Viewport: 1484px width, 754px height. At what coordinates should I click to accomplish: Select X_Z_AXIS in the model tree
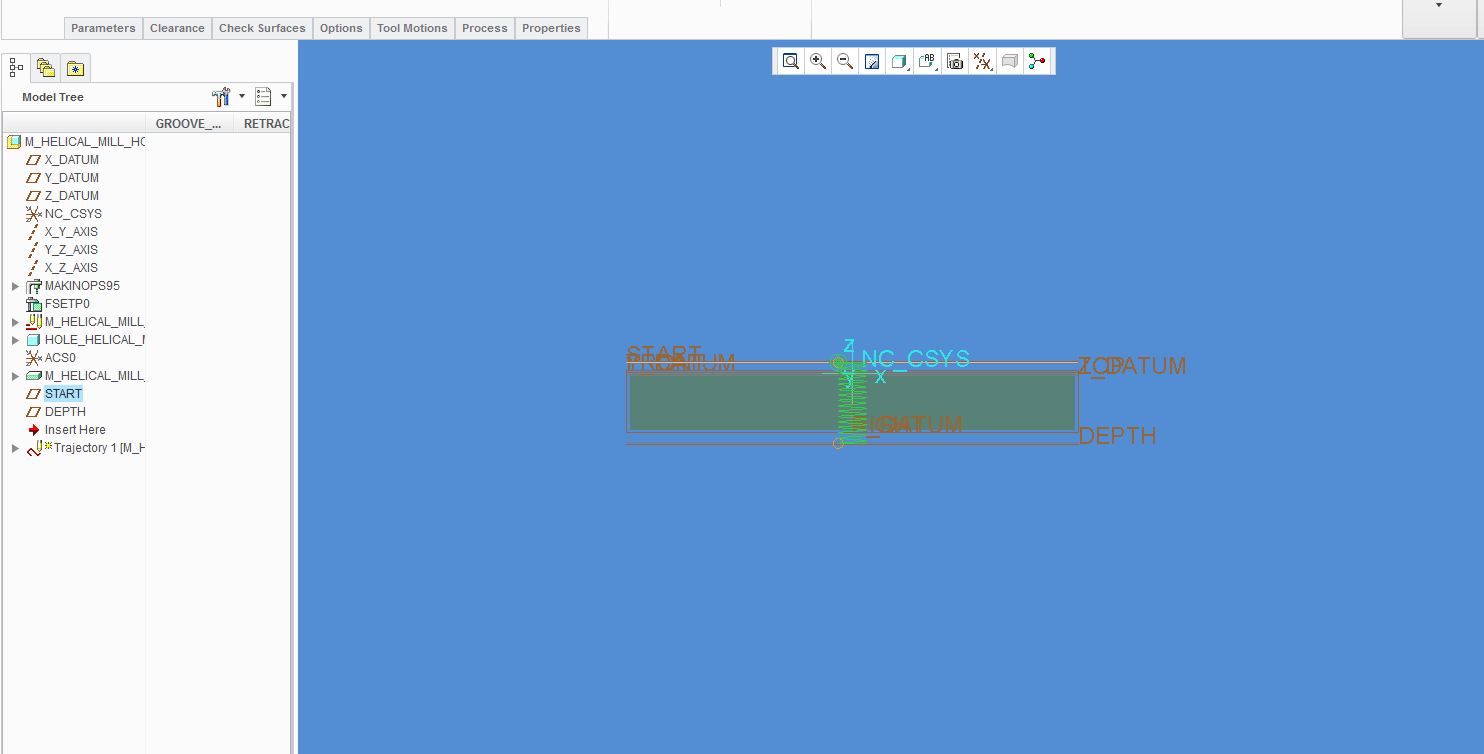[71, 268]
